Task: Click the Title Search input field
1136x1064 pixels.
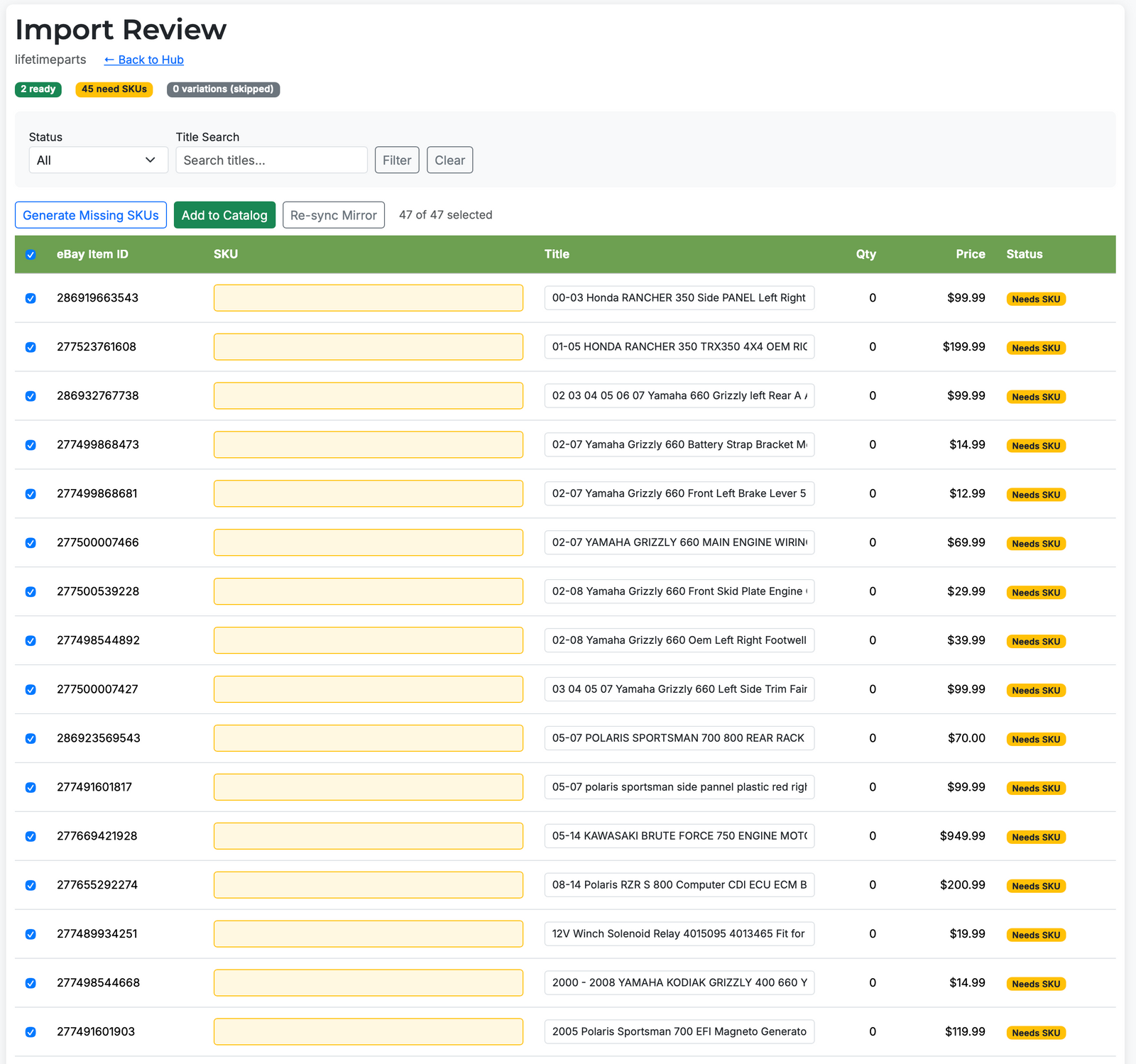Action: coord(271,160)
